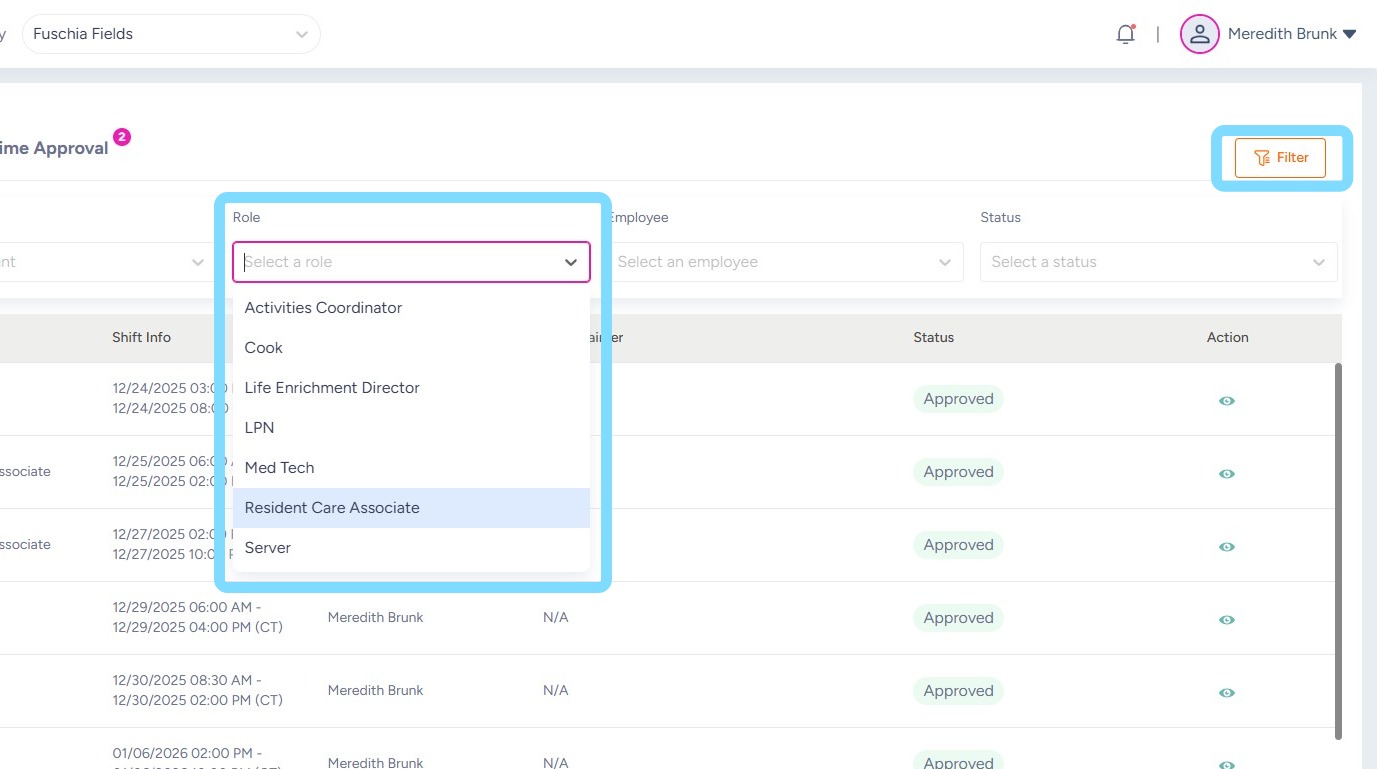Click the pink badge showing 2 pending approvals

coord(122,137)
